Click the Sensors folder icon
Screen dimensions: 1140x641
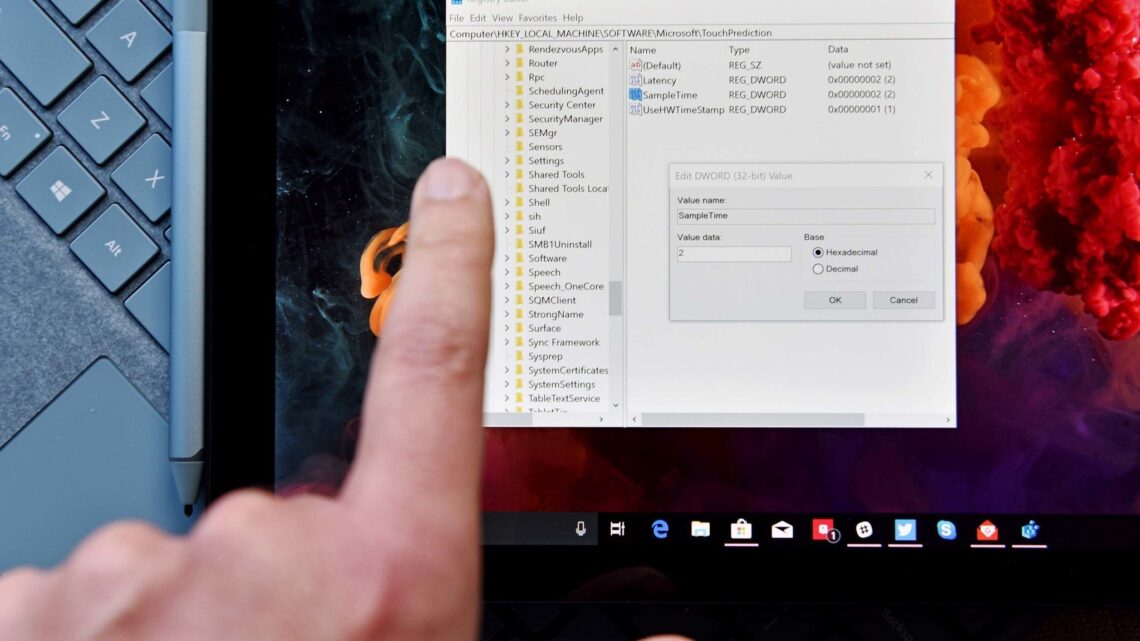pyautogui.click(x=519, y=146)
